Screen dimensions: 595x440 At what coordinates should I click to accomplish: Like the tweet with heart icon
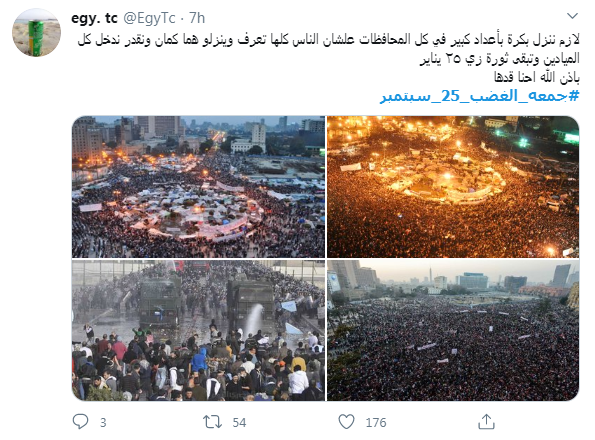click(346, 422)
